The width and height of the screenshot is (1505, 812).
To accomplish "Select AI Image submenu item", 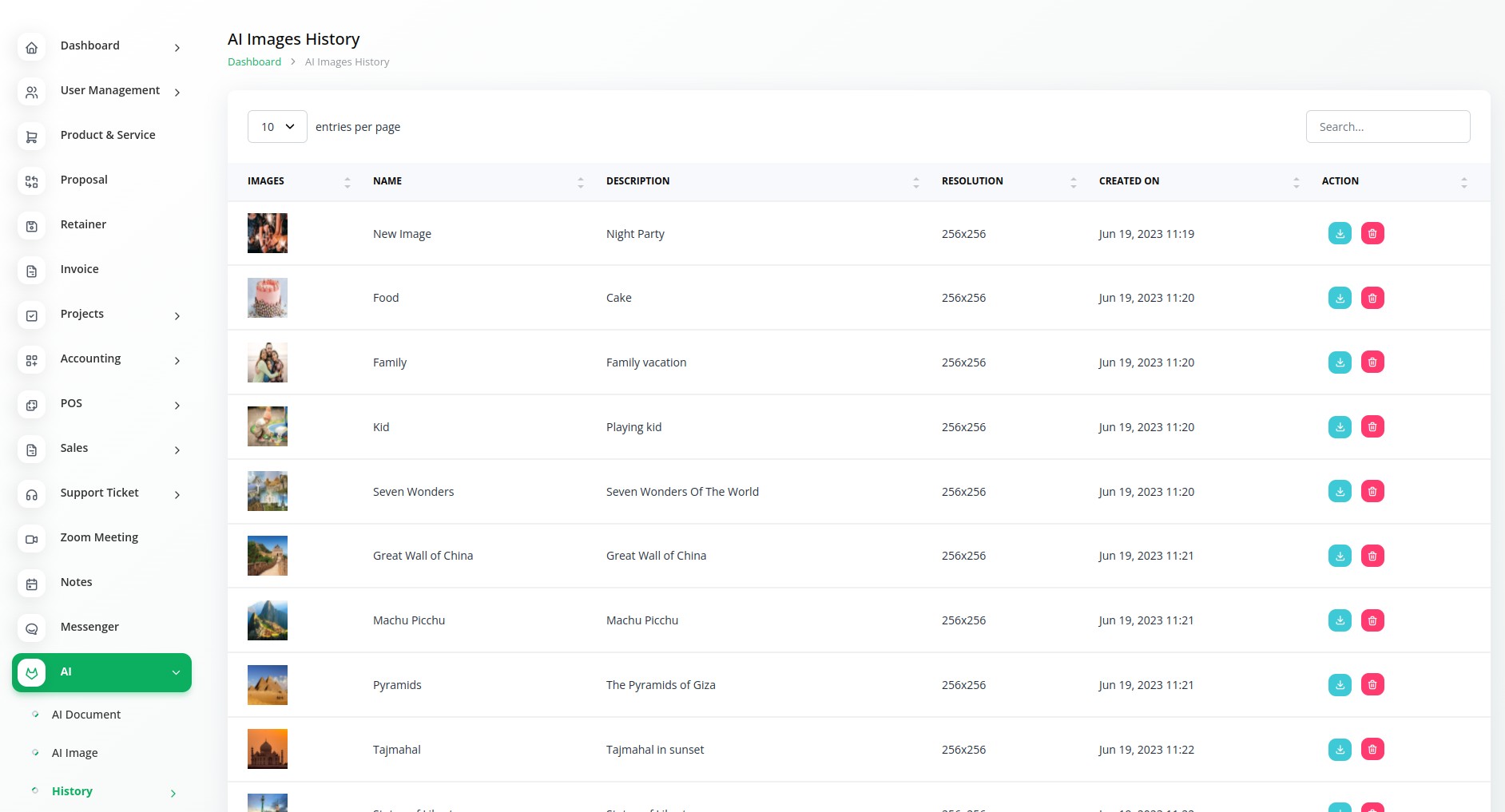I will [75, 753].
